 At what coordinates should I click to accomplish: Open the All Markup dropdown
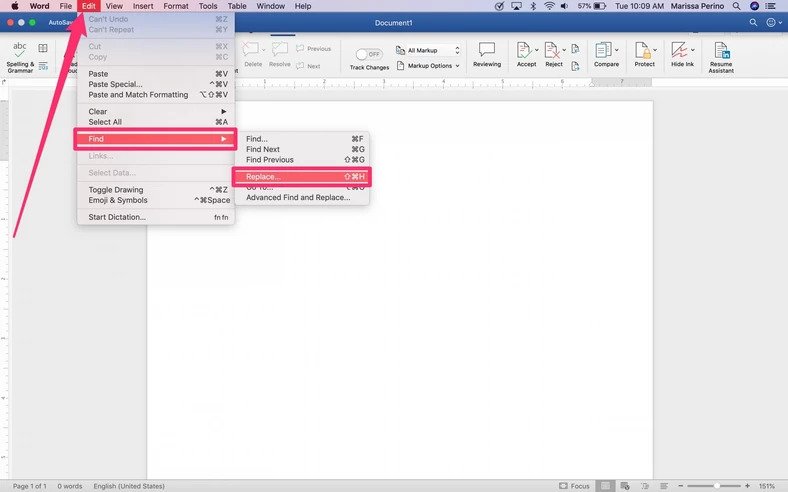(x=428, y=50)
